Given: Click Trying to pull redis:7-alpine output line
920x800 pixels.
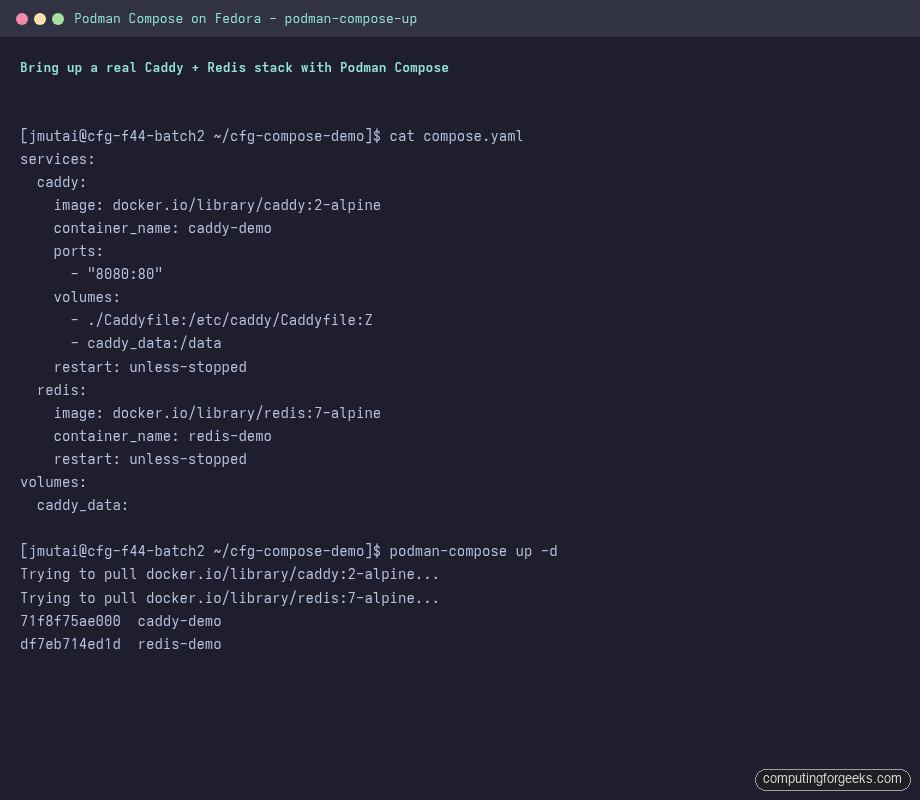Looking at the screenshot, I should pos(229,598).
